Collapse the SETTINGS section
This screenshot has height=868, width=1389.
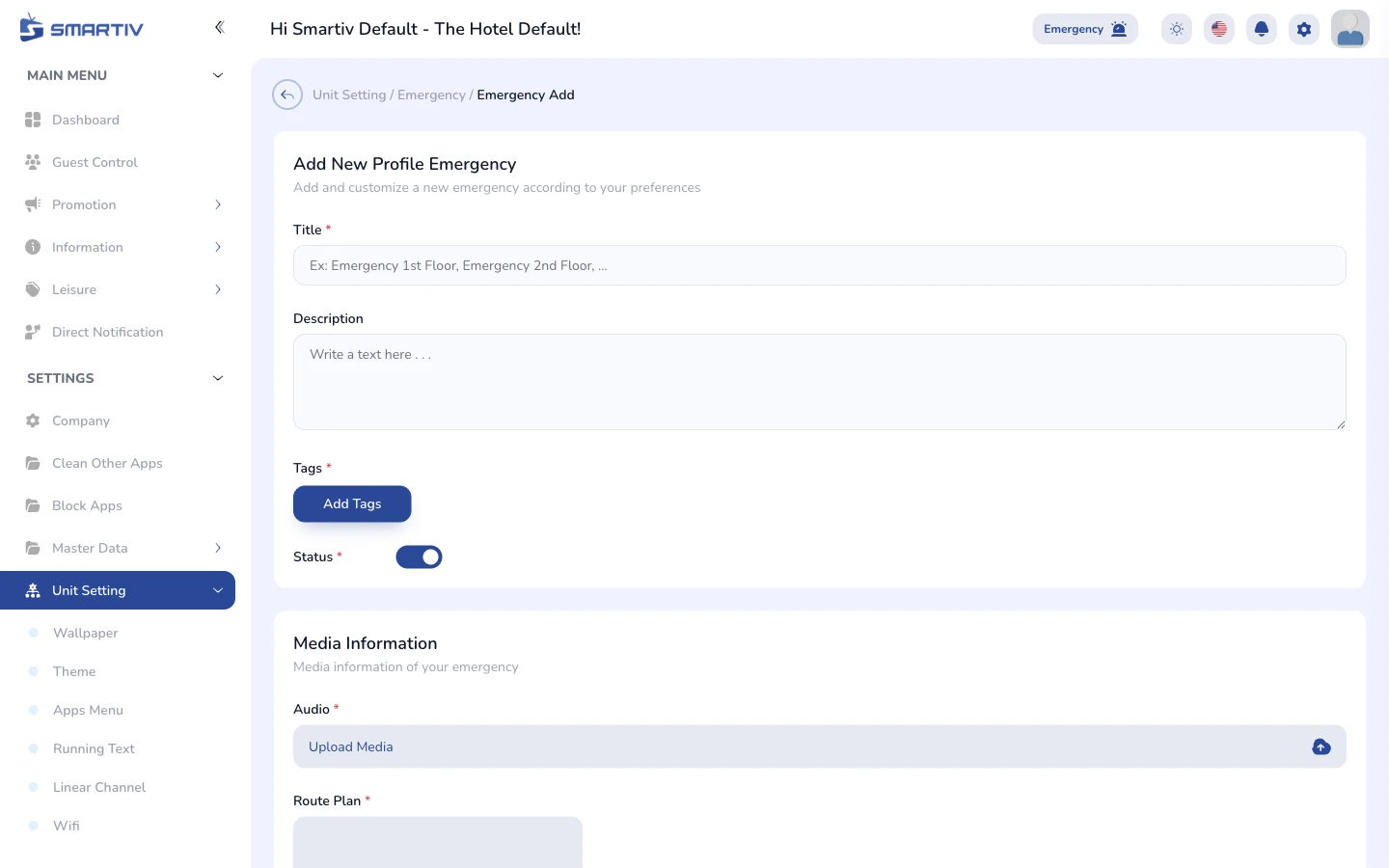218,378
